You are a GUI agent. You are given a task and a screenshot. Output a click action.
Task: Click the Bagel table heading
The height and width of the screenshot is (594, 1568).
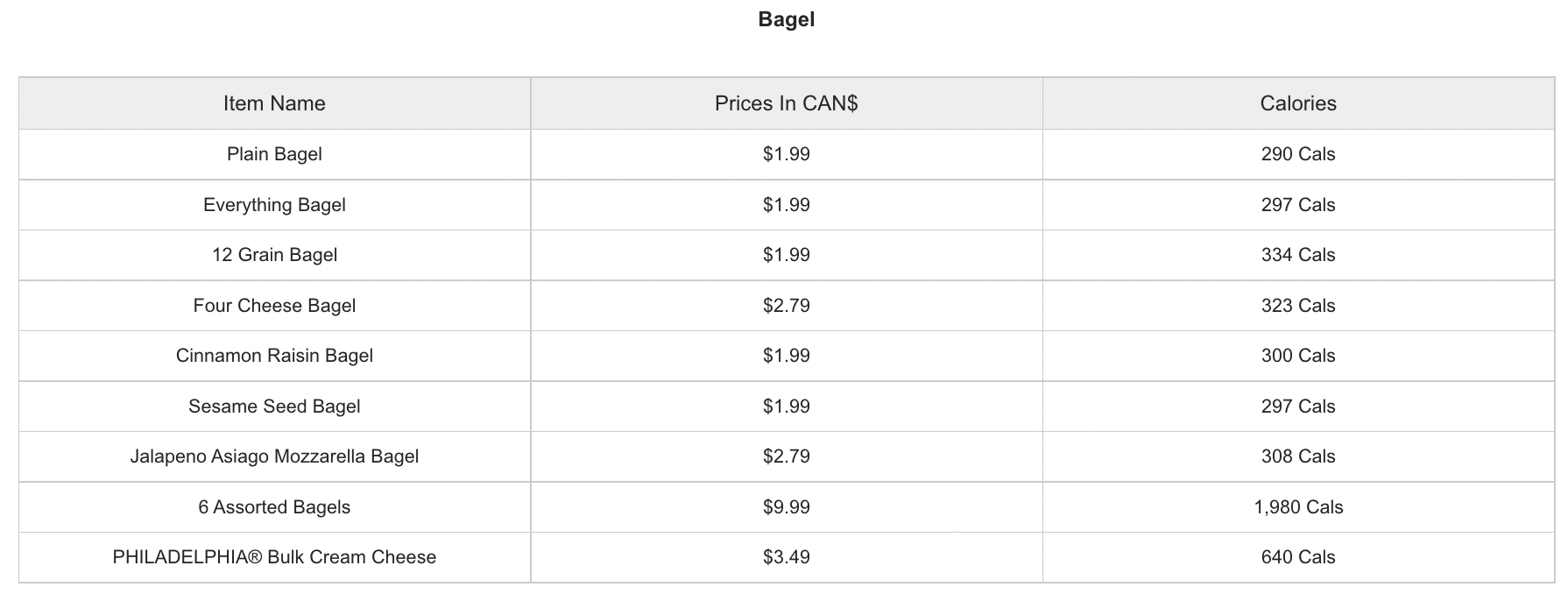pyautogui.click(x=786, y=19)
